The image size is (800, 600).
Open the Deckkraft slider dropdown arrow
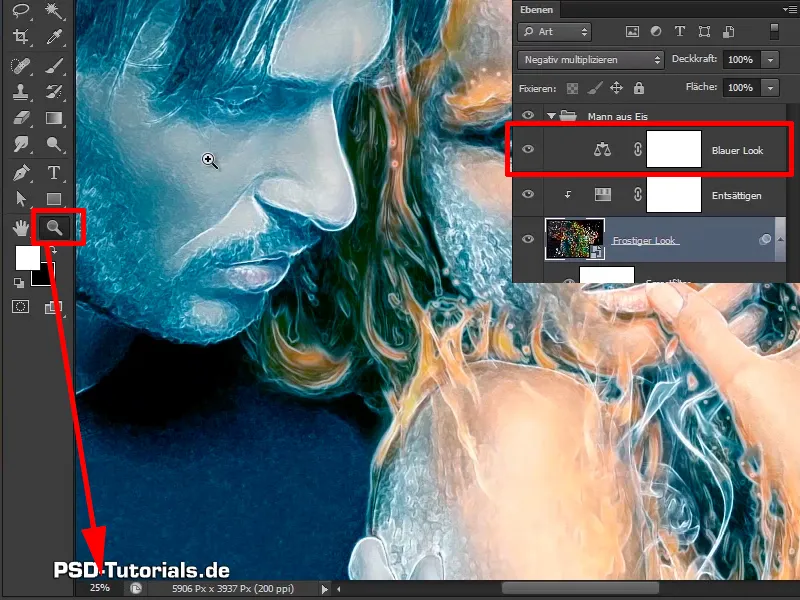point(770,60)
